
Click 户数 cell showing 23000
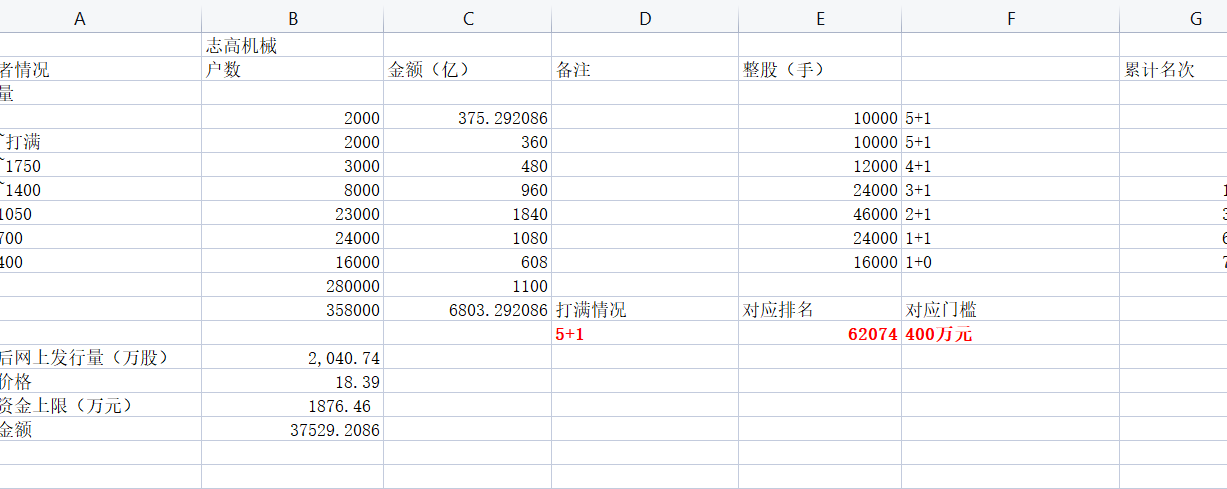click(x=292, y=213)
